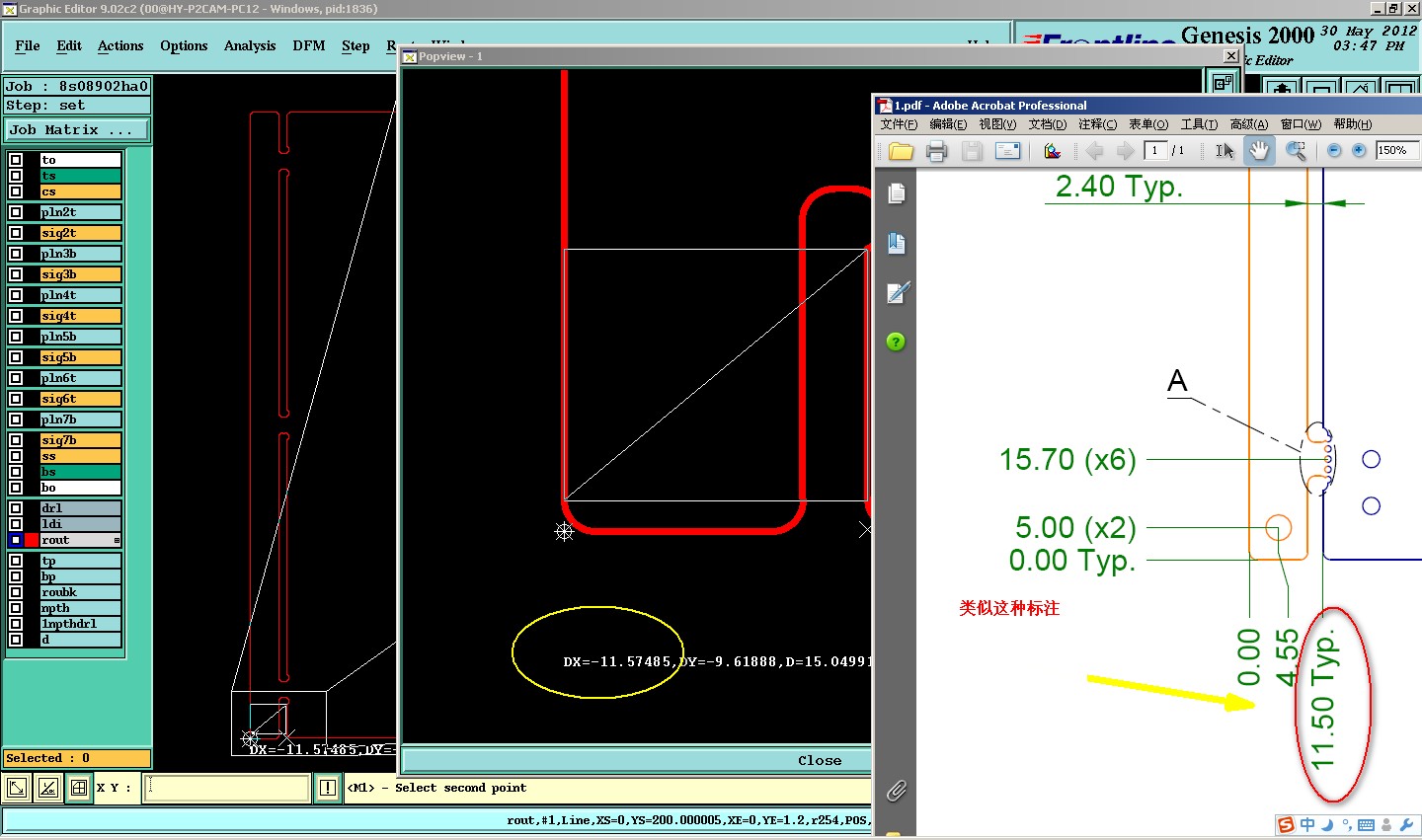The width and height of the screenshot is (1422, 840).
Task: Toggle visibility checkbox for layer cs
Action: 16,191
